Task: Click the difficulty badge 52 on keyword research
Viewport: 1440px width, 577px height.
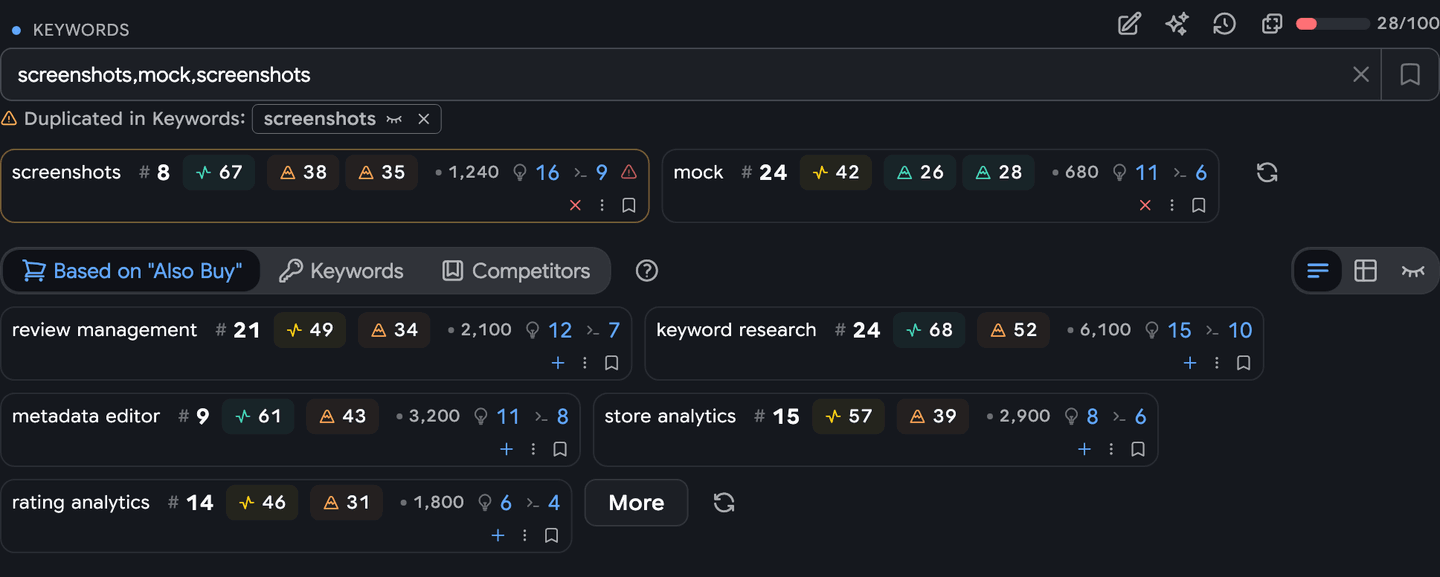Action: click(x=1013, y=330)
